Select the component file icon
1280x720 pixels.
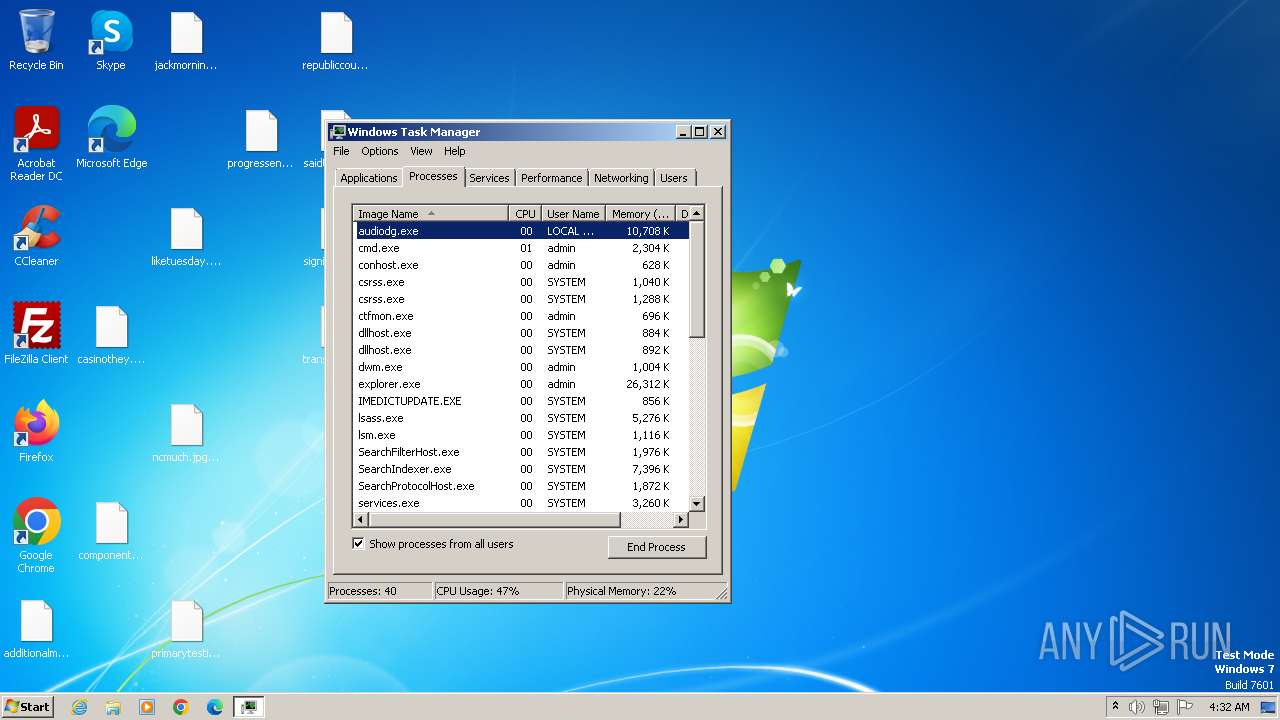tap(111, 530)
